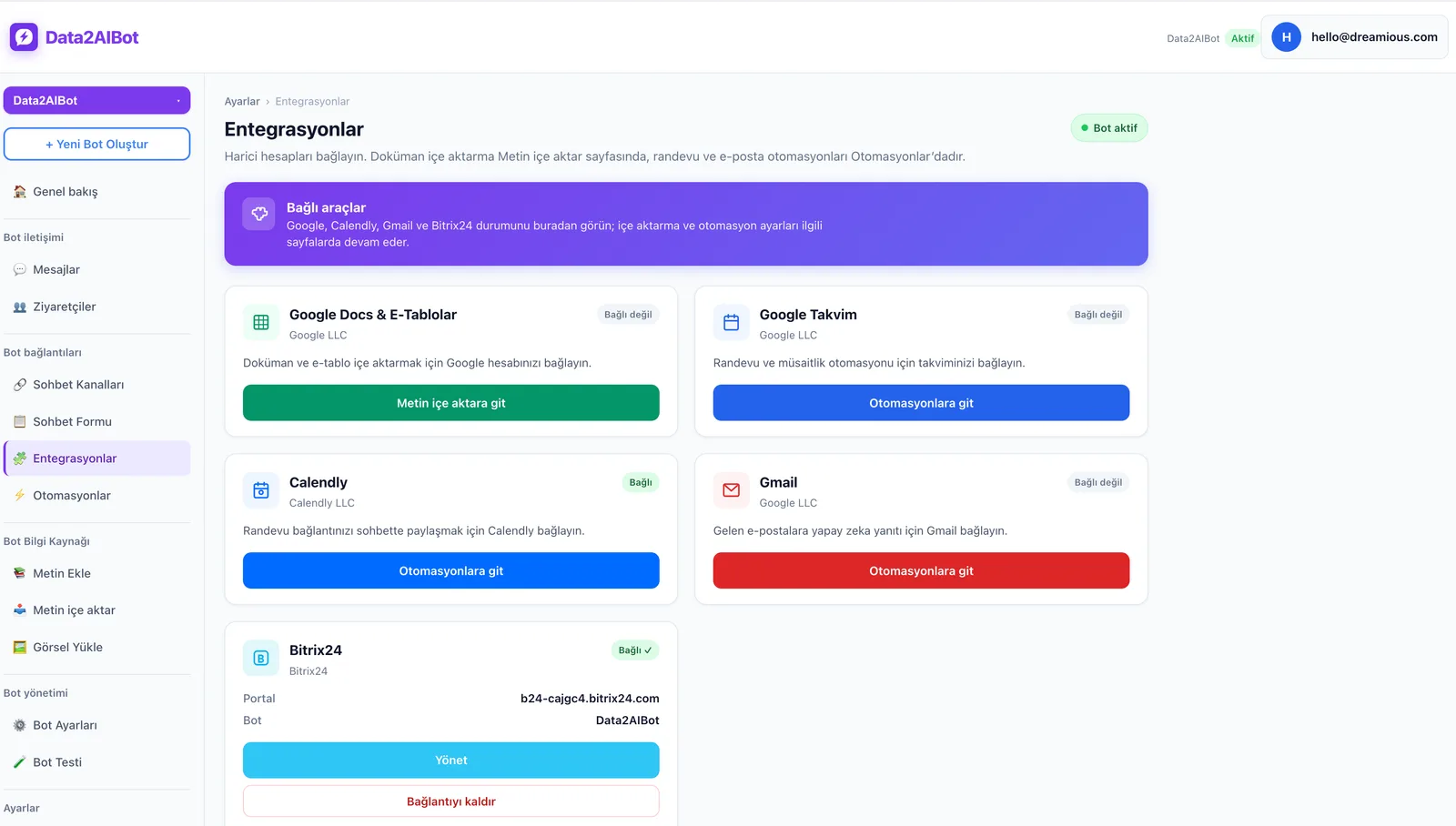Click the Metin Ekle books icon

[x=20, y=574]
